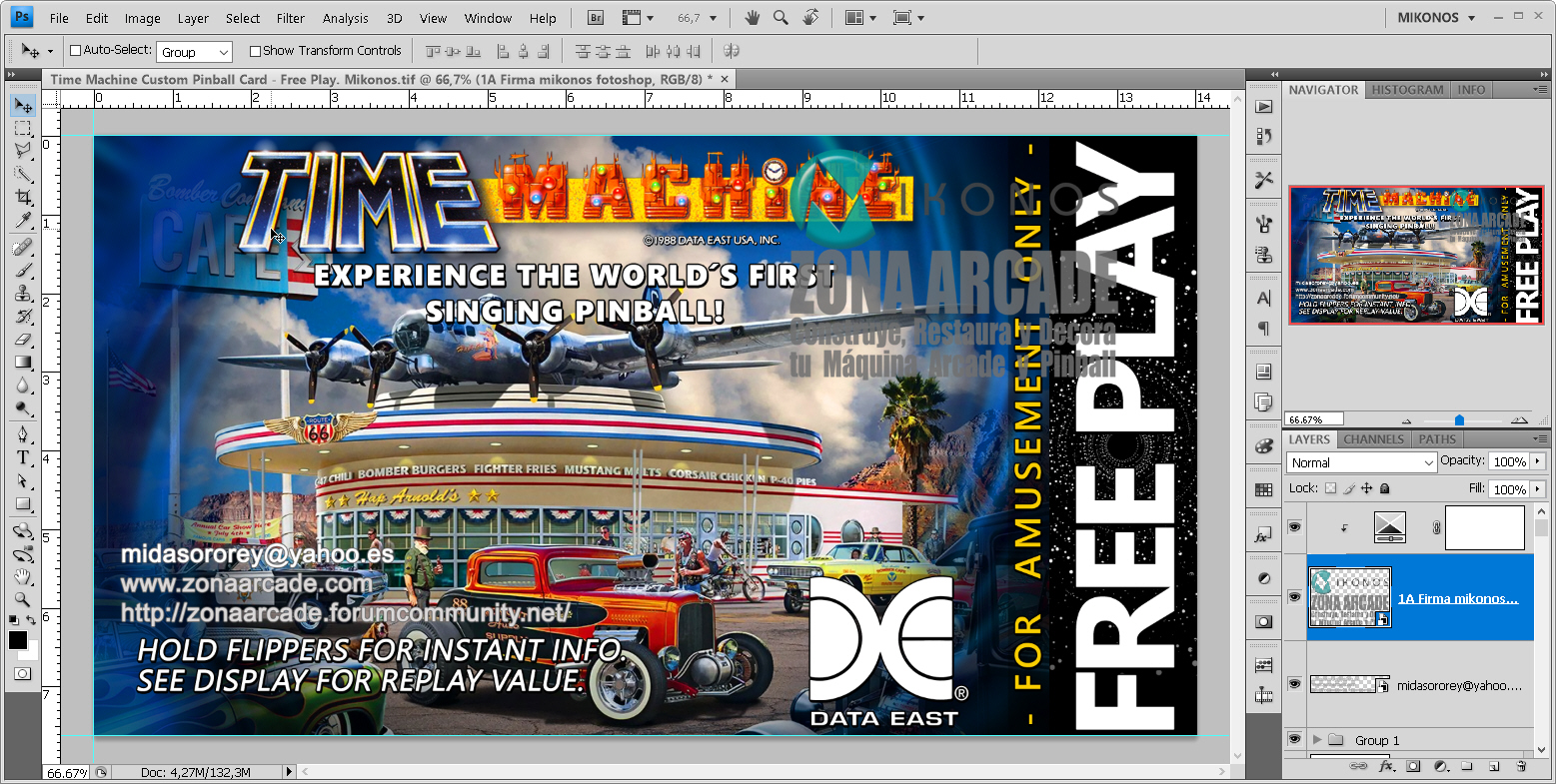The width and height of the screenshot is (1556, 784).
Task: Hide the adjustment layer with white mask
Action: click(x=1295, y=526)
